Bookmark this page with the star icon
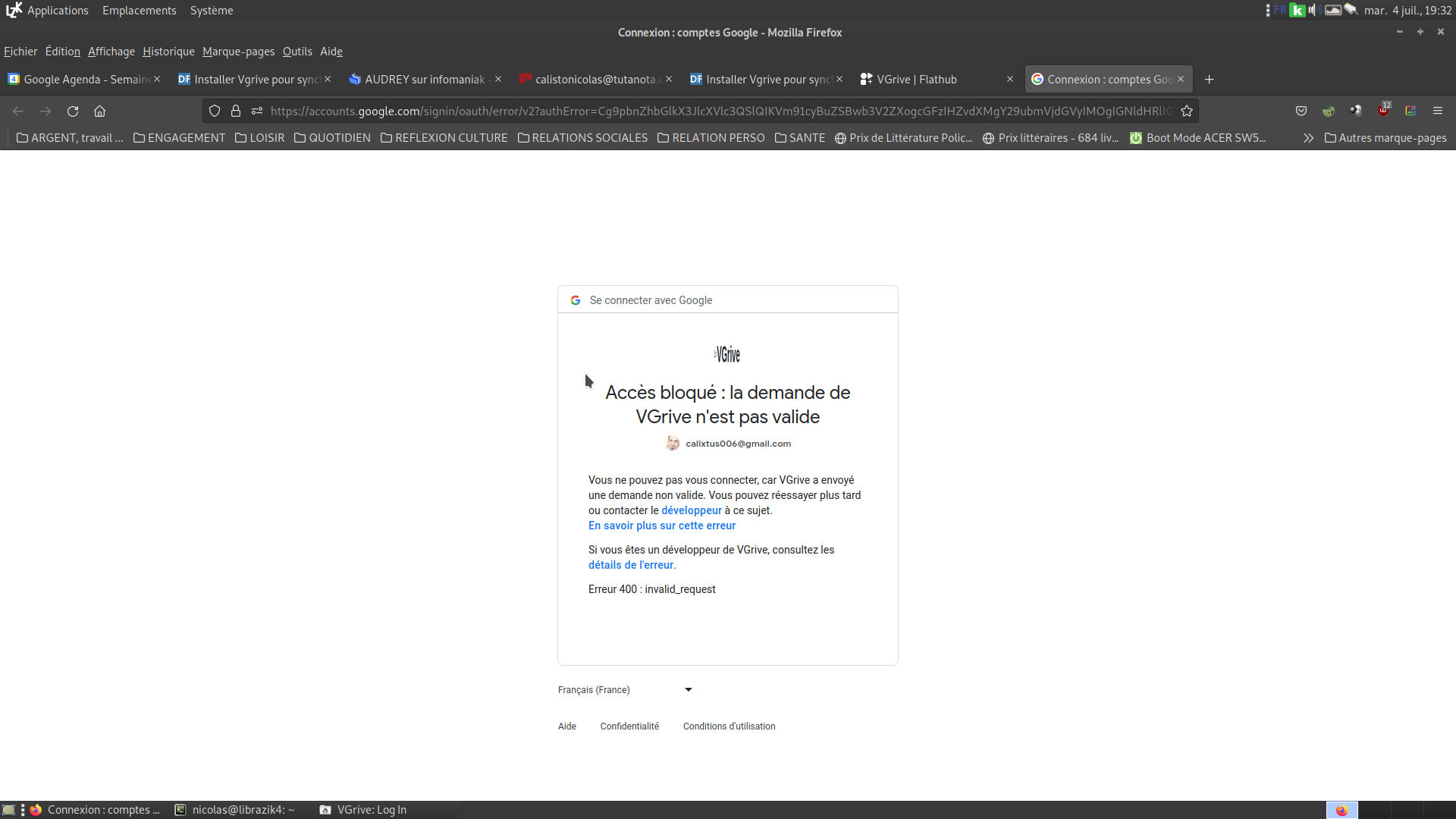 (x=1187, y=111)
